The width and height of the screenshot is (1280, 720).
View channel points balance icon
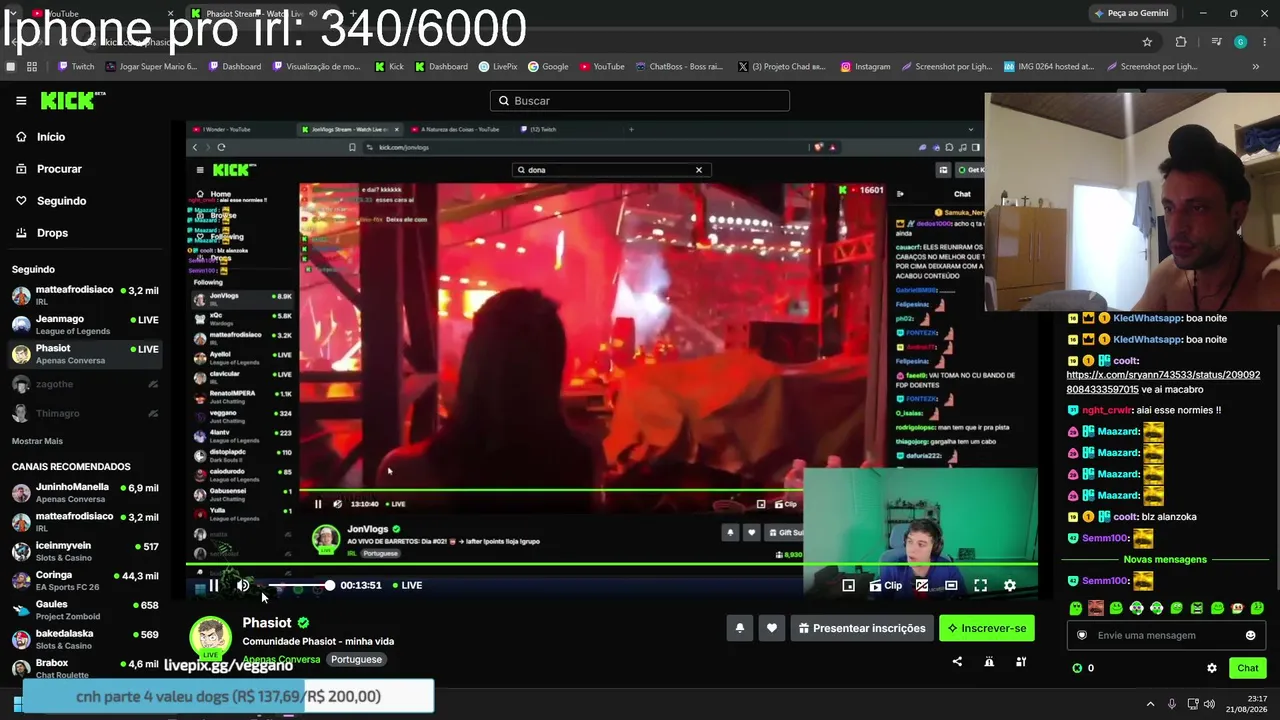pyautogui.click(x=1077, y=668)
